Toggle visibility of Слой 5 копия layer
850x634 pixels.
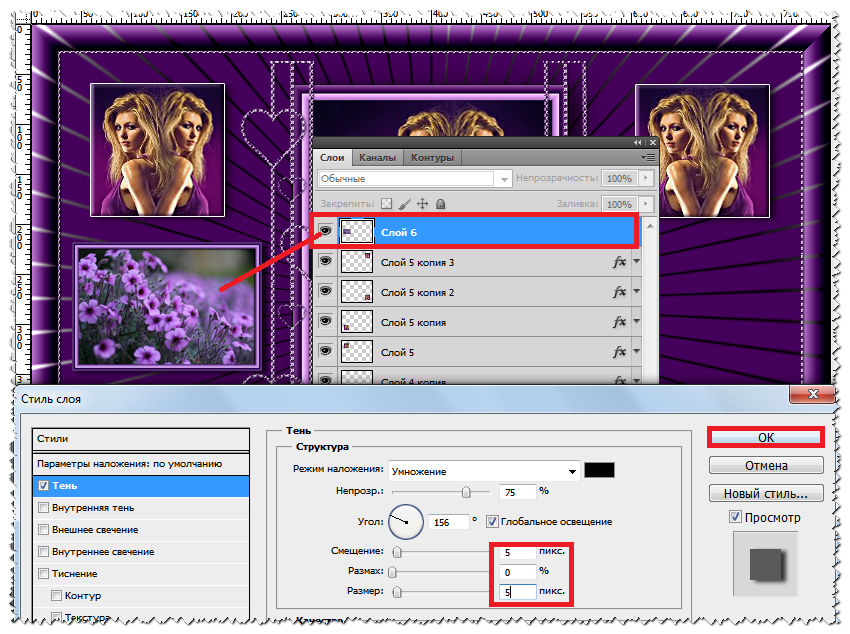325,321
